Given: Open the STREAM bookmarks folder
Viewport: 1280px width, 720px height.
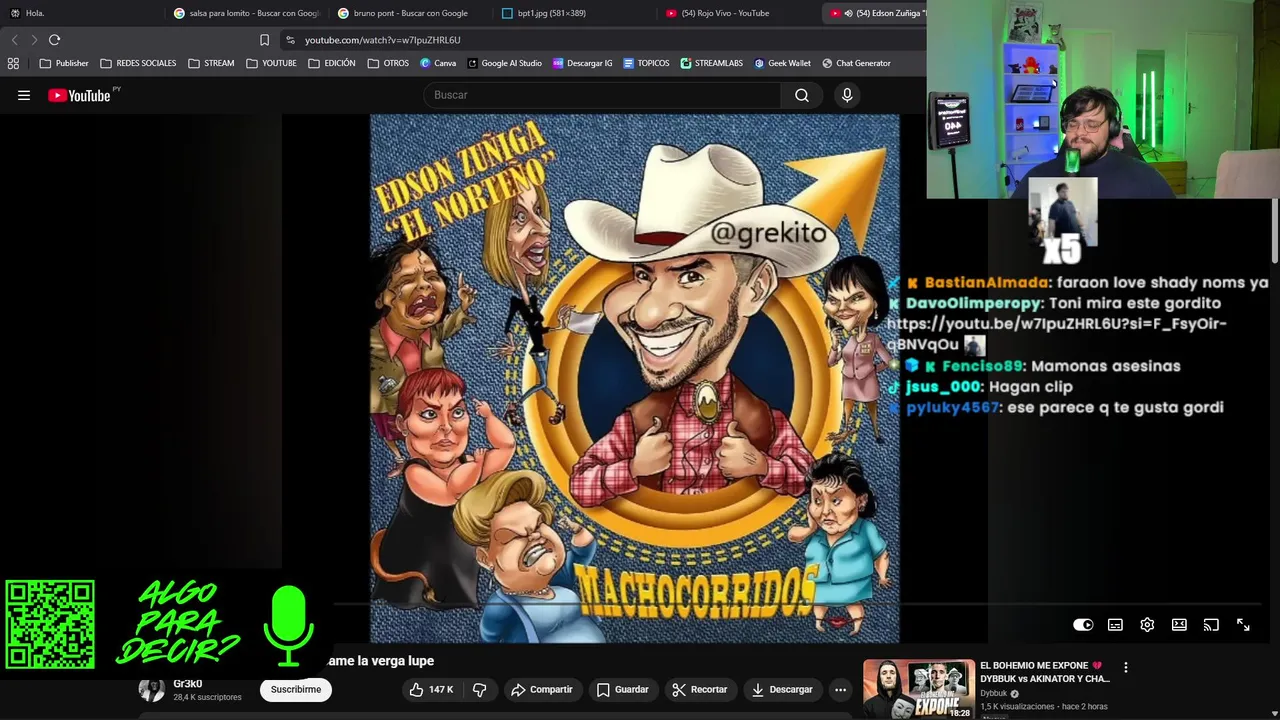Looking at the screenshot, I should point(211,63).
